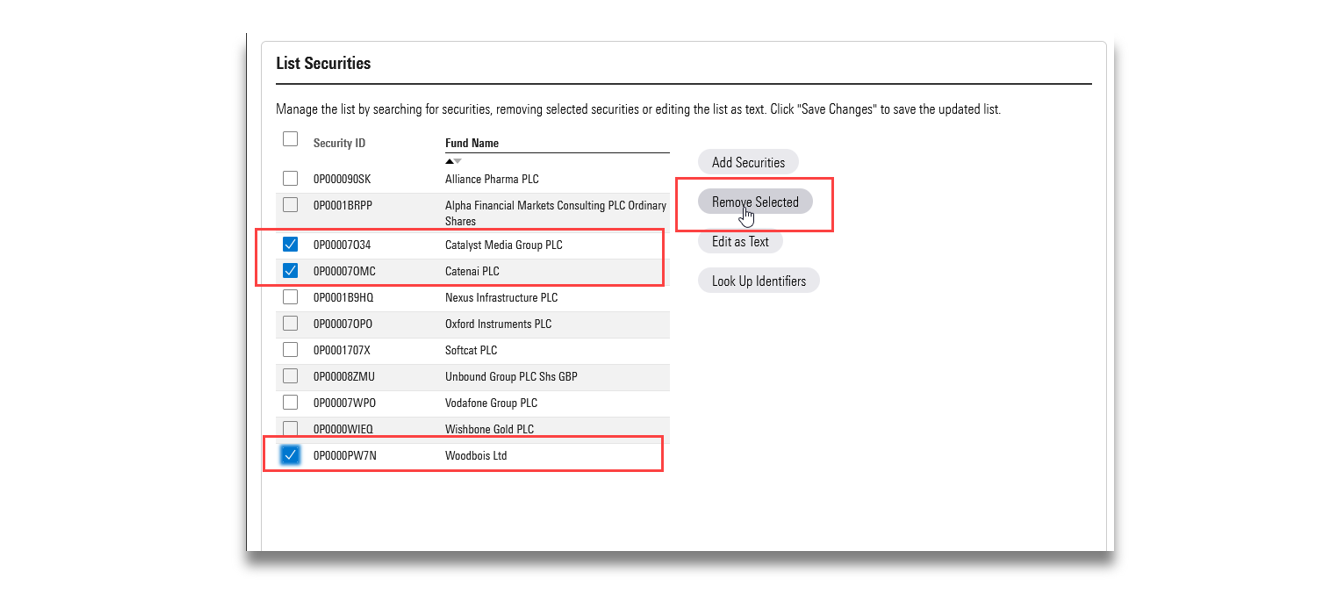Click the Add Securities button
1337x601 pixels.
tap(747, 161)
